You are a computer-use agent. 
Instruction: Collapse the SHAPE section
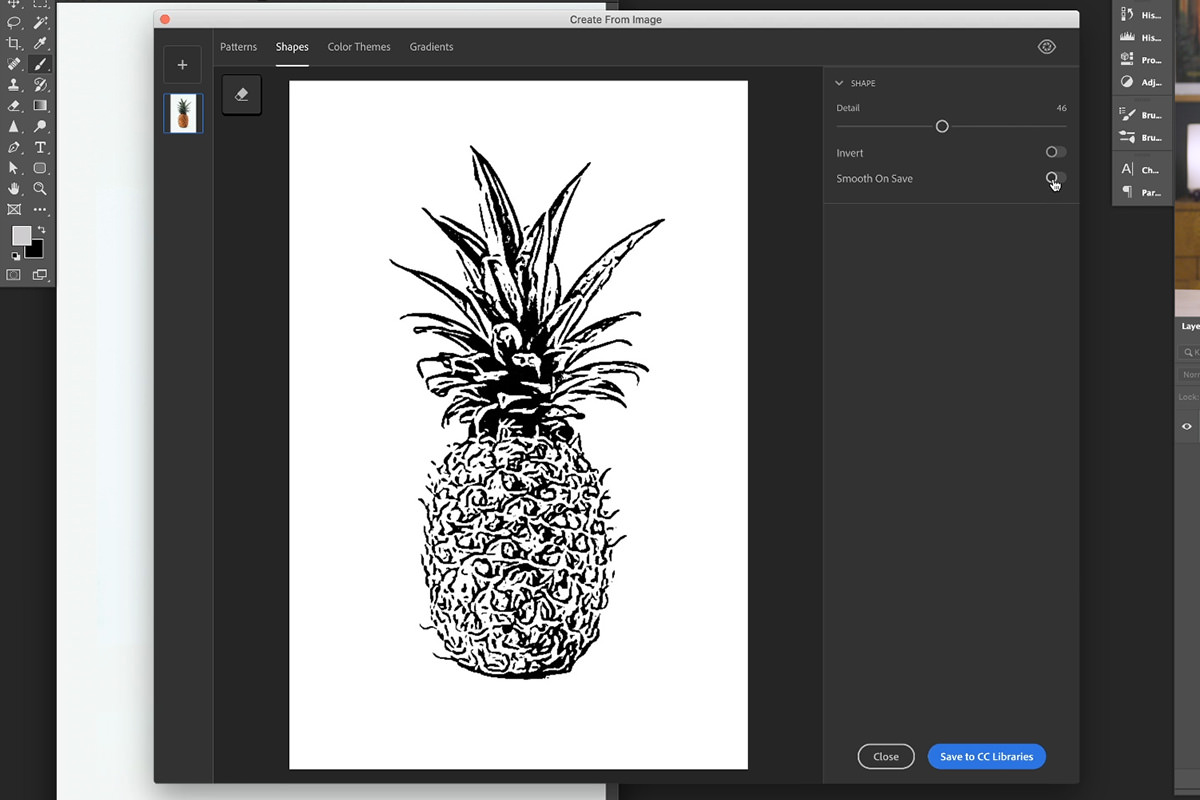click(838, 83)
